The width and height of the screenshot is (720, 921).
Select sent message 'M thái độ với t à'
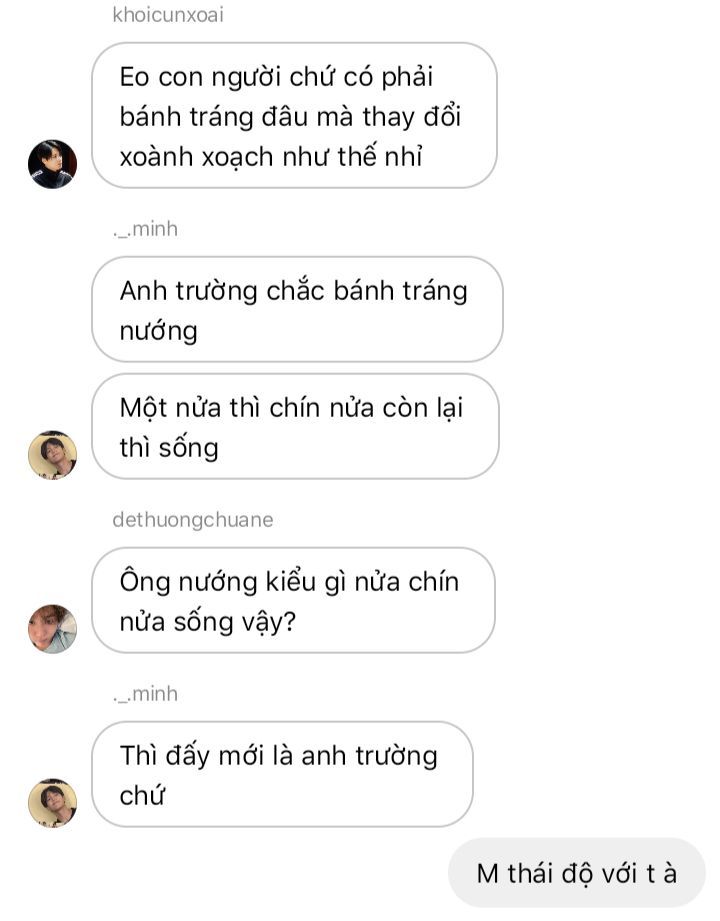tap(577, 873)
